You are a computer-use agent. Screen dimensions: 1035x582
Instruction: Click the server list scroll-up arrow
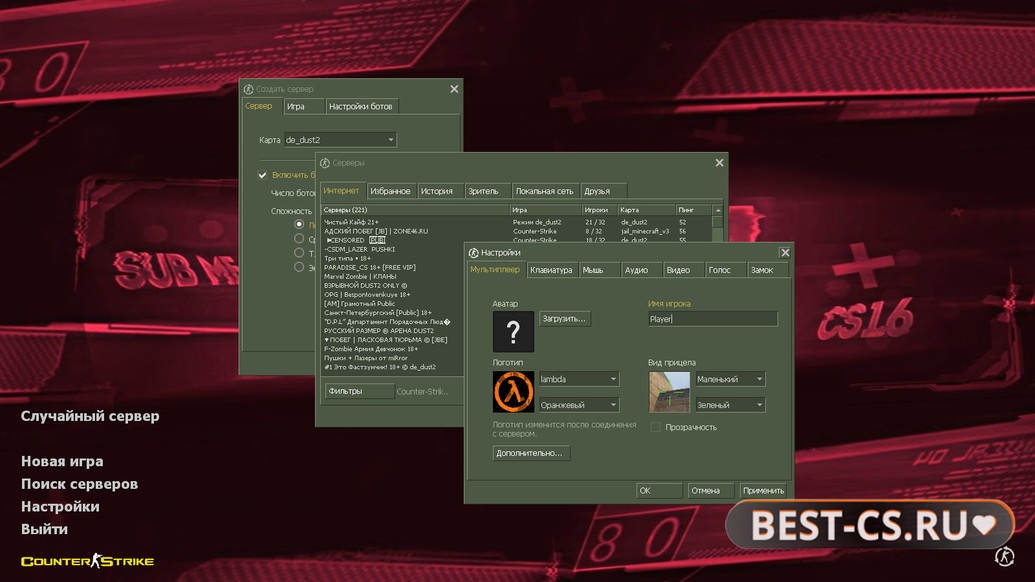point(718,210)
